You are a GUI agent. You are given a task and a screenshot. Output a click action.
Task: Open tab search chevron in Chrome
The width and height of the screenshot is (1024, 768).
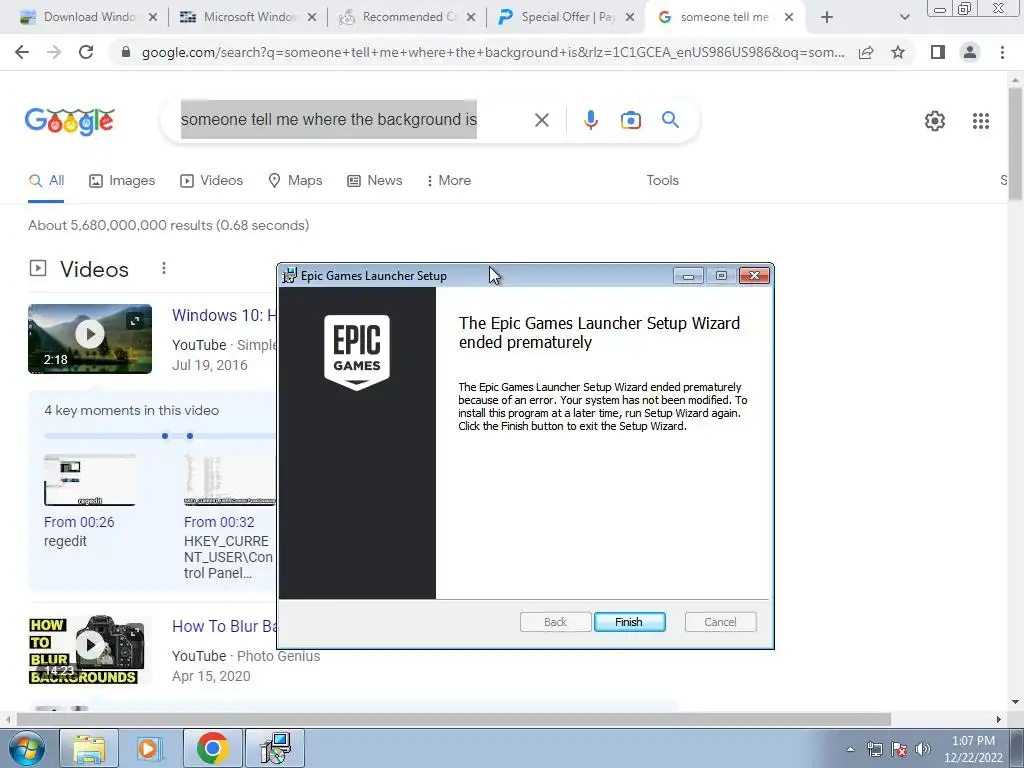[x=904, y=17]
